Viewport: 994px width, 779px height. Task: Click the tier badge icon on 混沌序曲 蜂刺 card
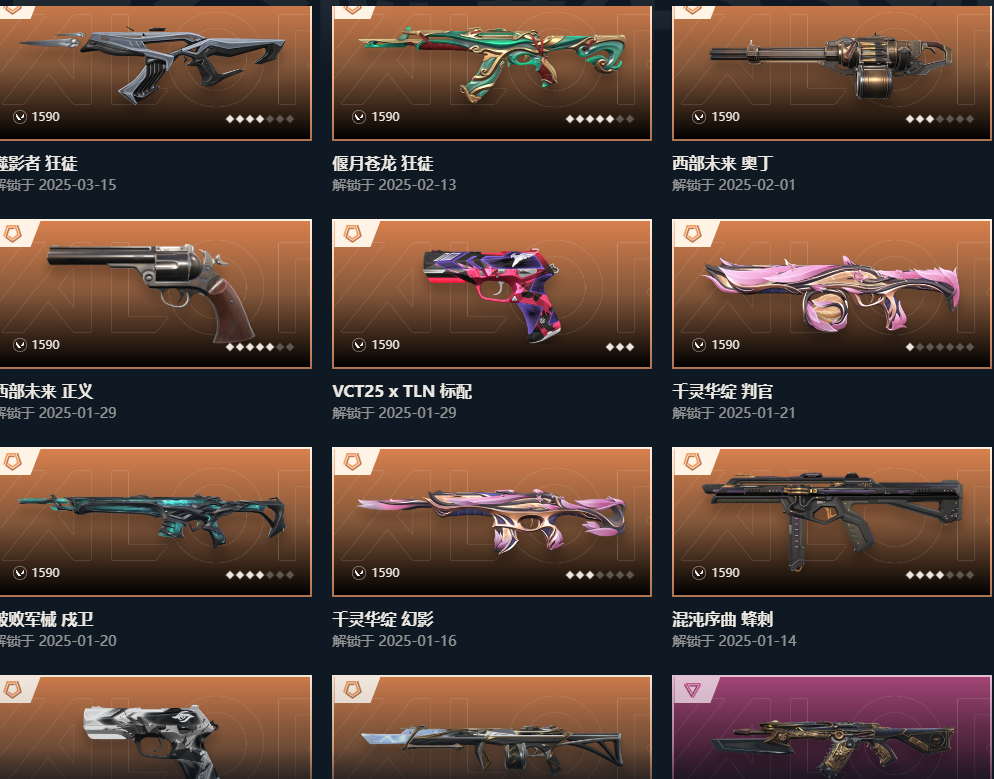click(692, 461)
